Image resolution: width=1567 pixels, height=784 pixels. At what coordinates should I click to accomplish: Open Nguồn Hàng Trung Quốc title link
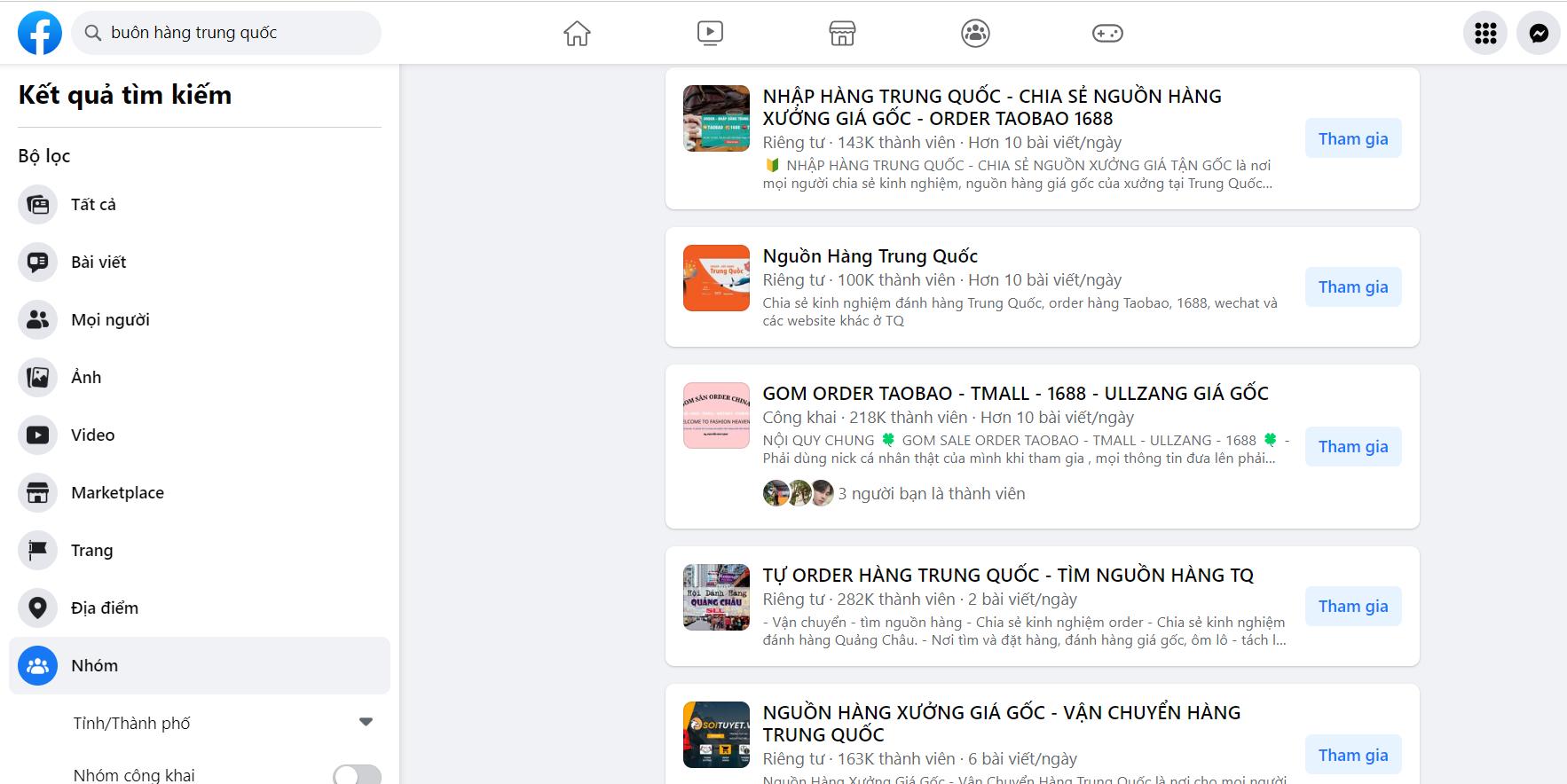click(870, 256)
